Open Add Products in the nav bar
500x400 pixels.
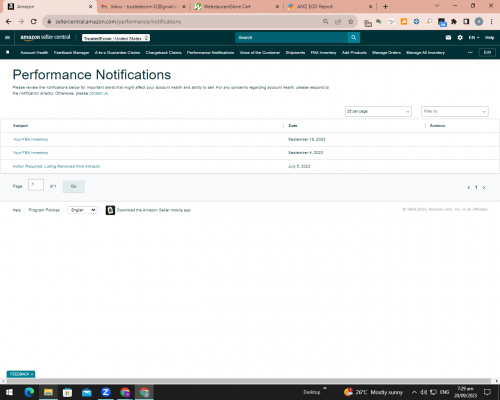[x=354, y=53]
